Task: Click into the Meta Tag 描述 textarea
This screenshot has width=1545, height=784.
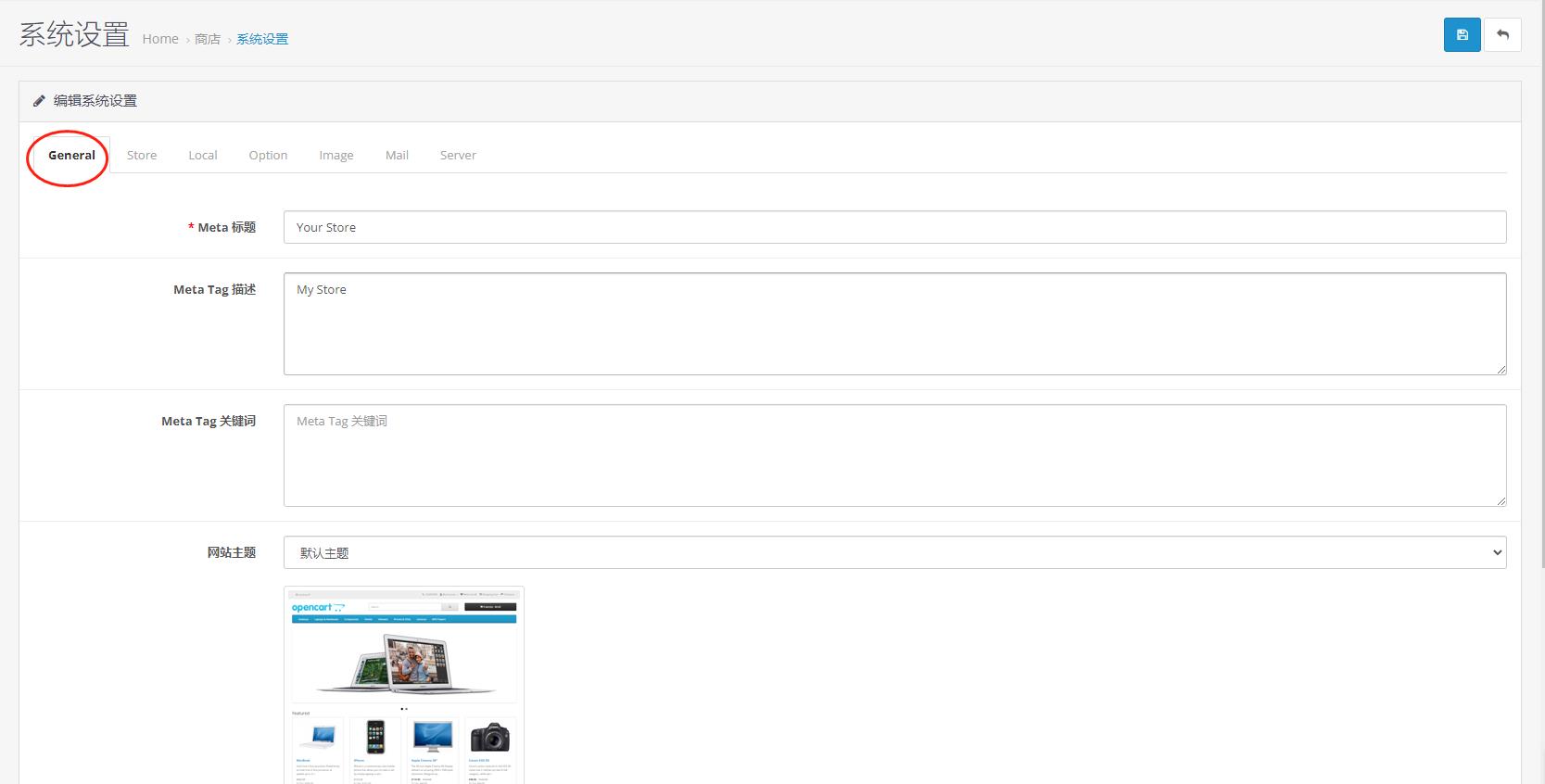Action: tap(894, 323)
